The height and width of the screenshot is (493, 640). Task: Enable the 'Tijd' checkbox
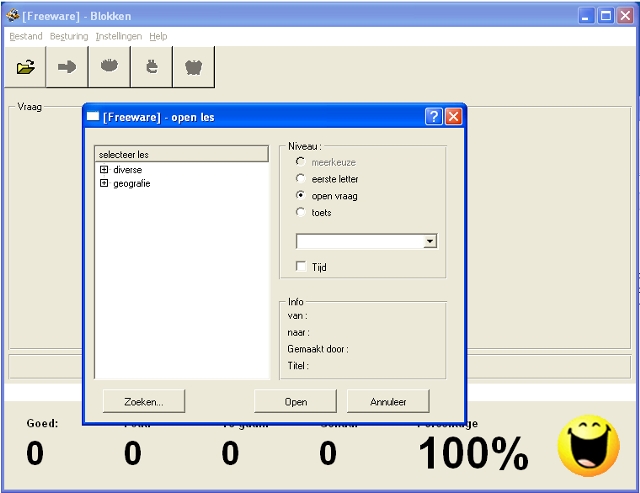tap(302, 267)
